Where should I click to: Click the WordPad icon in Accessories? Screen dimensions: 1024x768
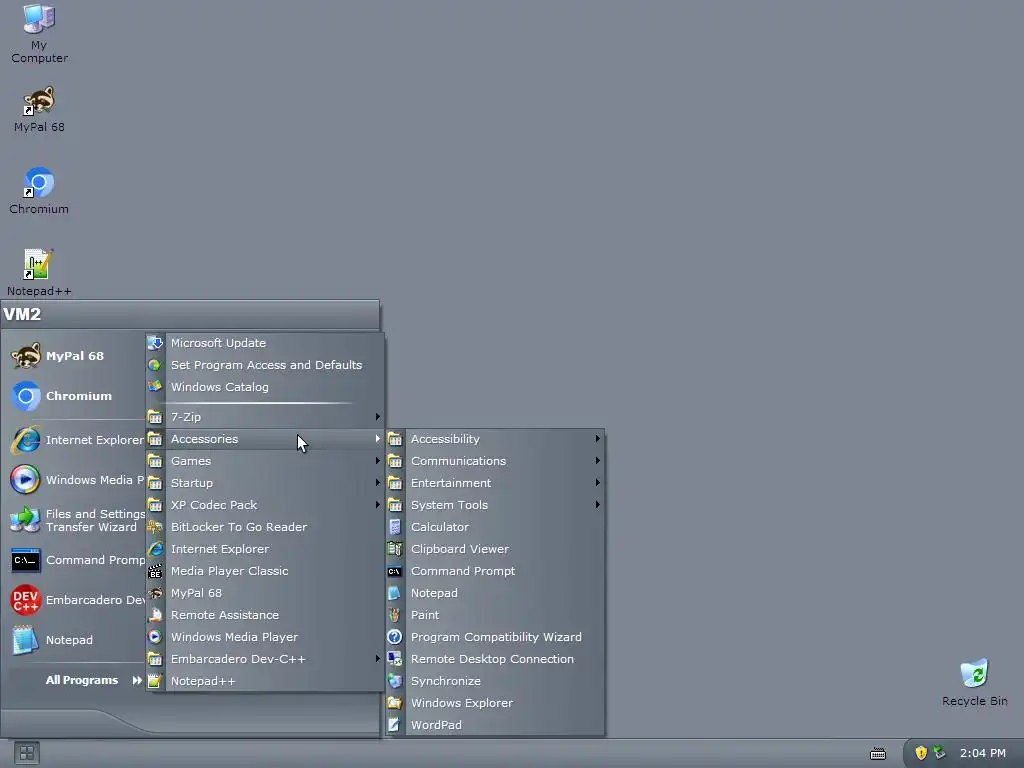coord(394,725)
